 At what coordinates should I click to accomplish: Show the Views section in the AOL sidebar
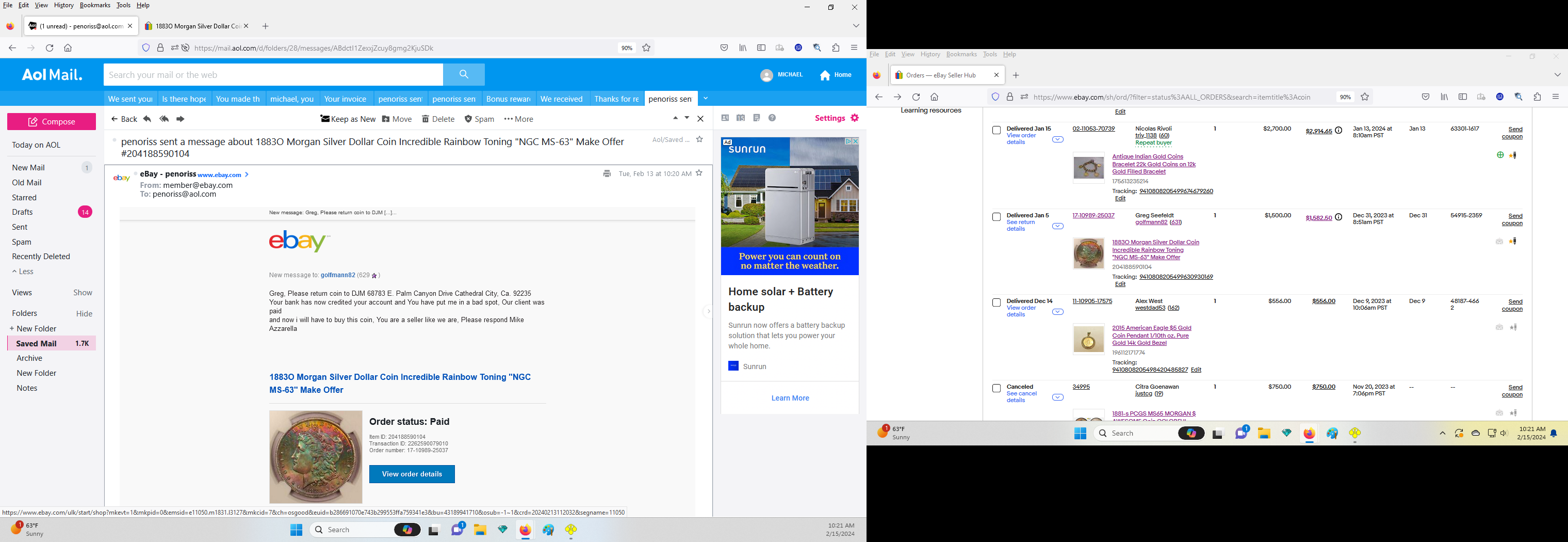point(83,293)
